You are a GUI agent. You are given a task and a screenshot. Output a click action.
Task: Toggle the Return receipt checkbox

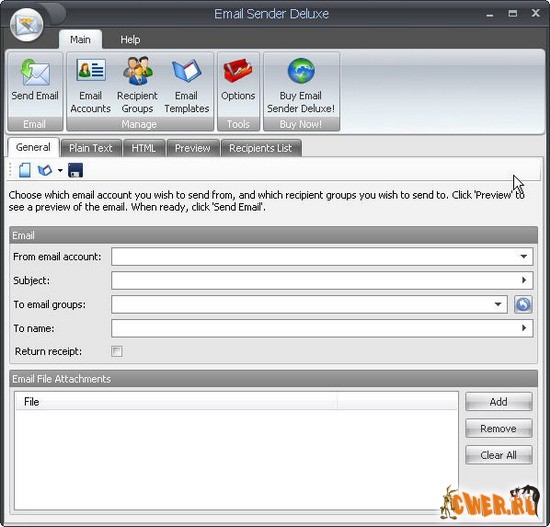pyautogui.click(x=116, y=351)
